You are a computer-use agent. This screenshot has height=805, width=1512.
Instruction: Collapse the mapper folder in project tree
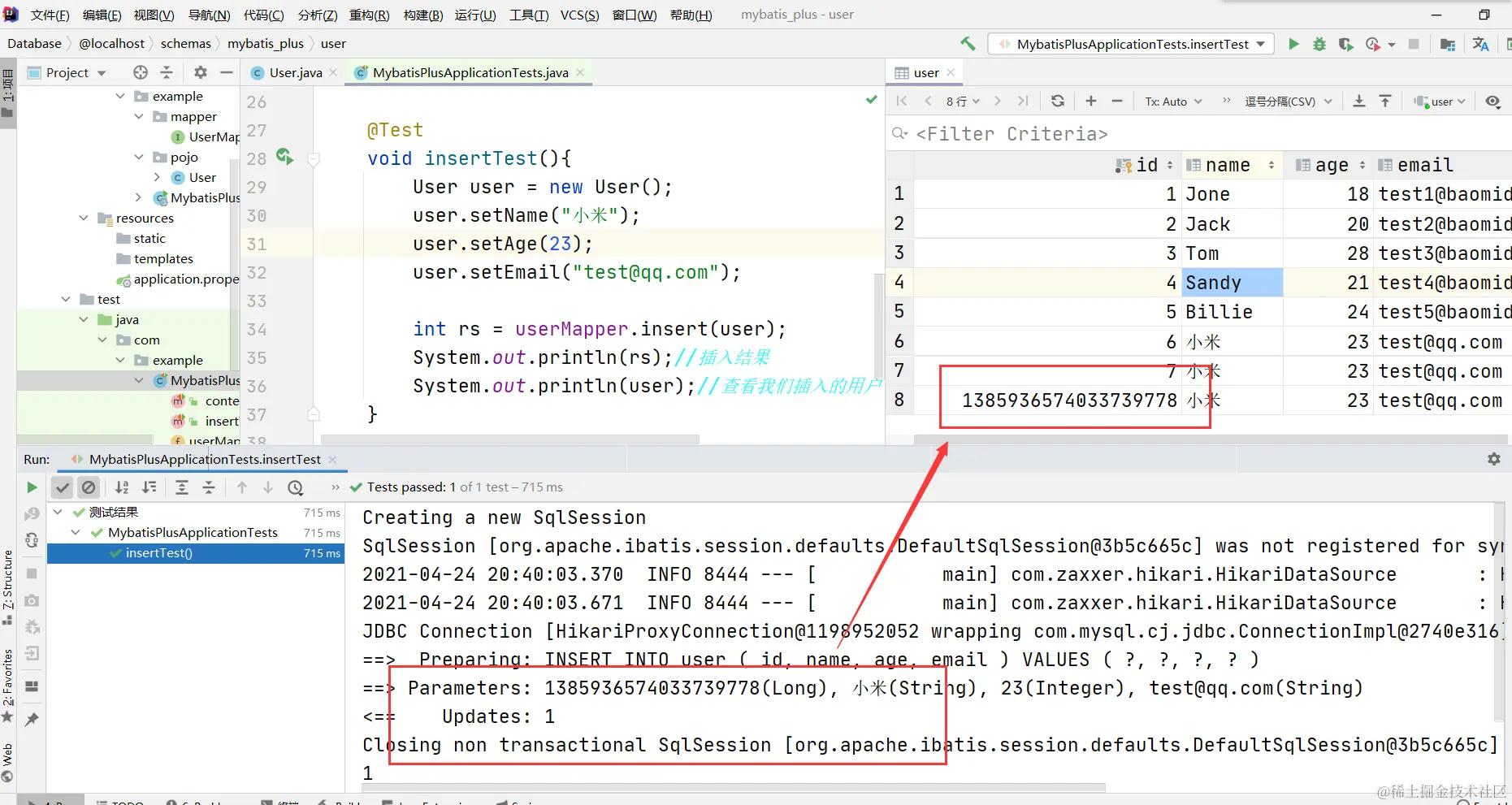point(138,116)
